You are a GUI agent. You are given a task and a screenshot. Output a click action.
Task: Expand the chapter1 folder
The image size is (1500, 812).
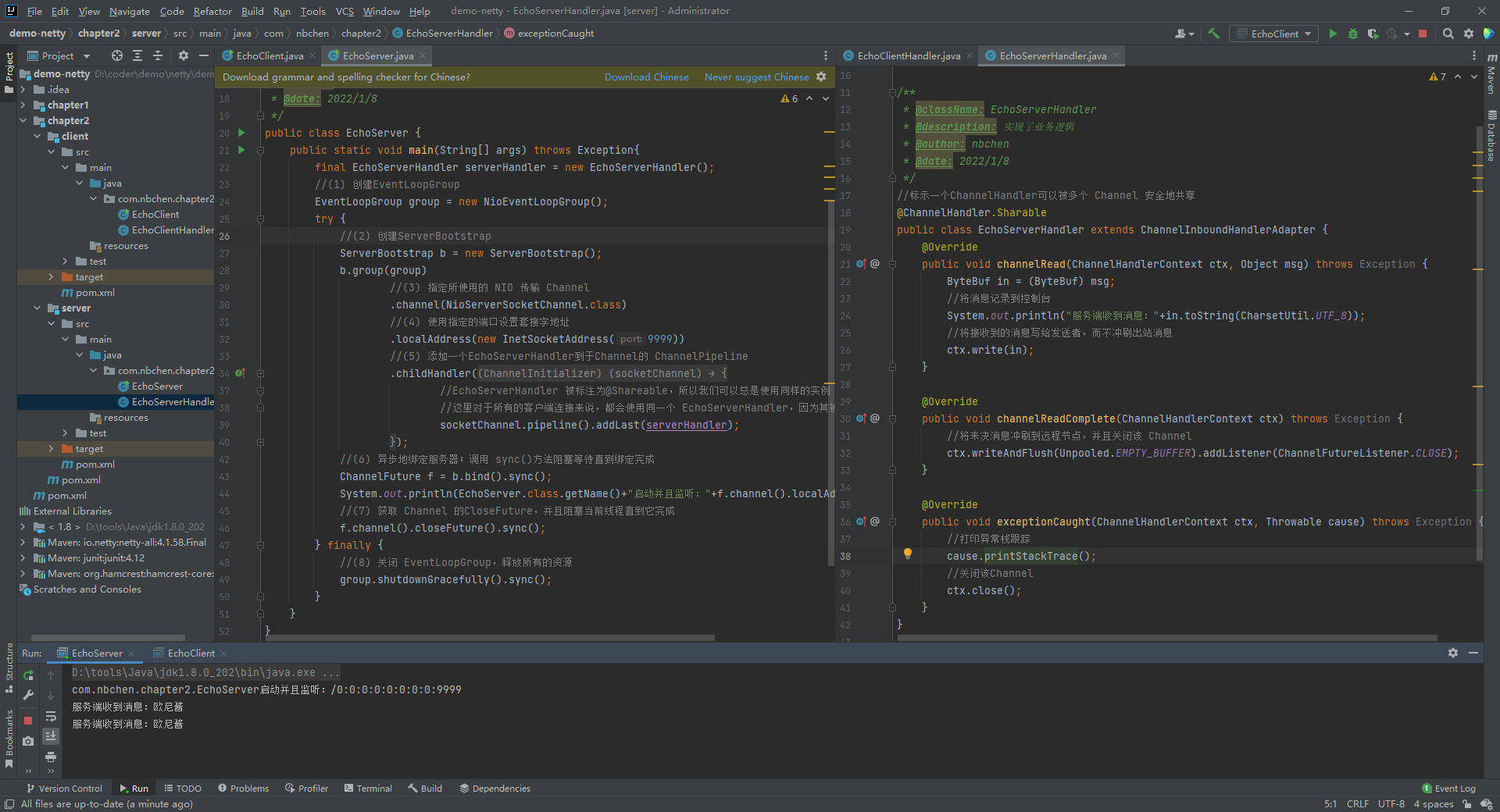[23, 105]
